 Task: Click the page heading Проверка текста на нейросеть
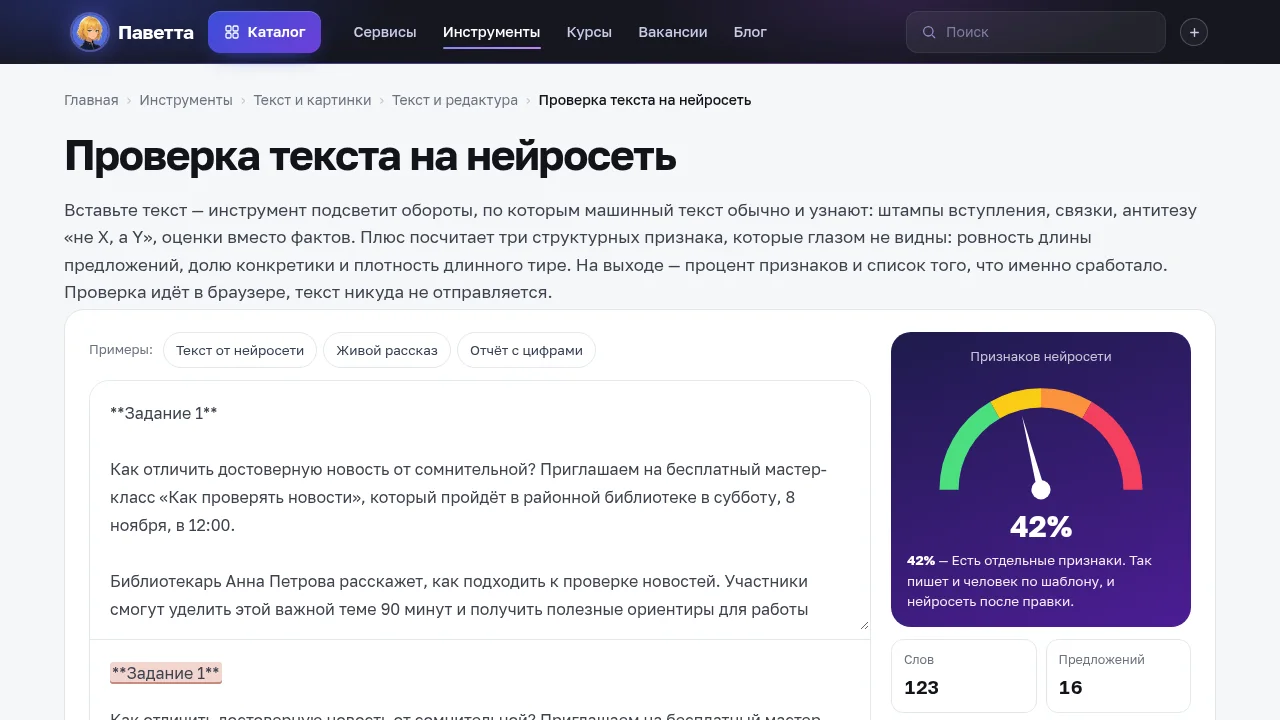click(370, 156)
